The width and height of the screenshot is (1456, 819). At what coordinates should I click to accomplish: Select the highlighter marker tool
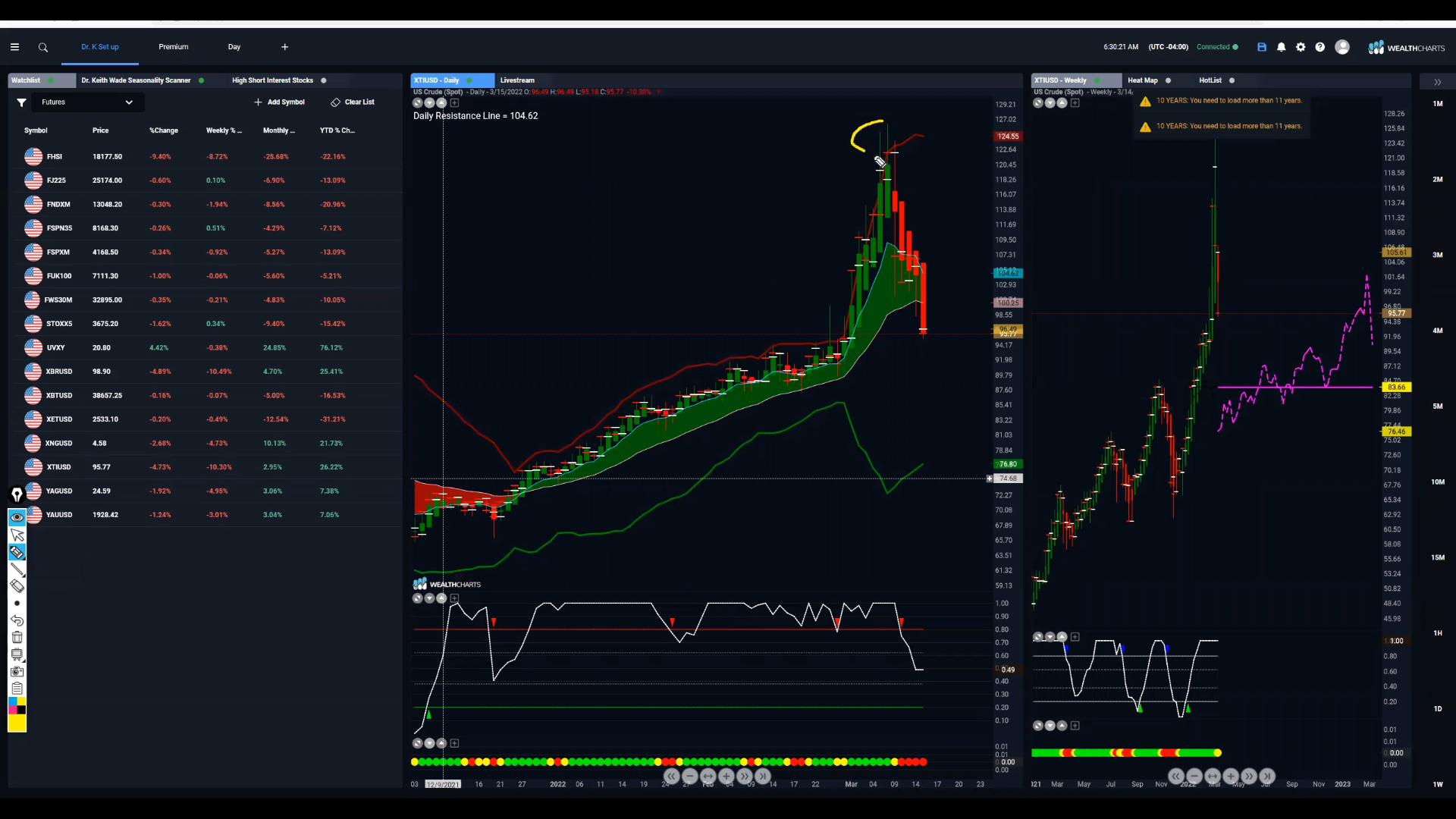pyautogui.click(x=17, y=552)
